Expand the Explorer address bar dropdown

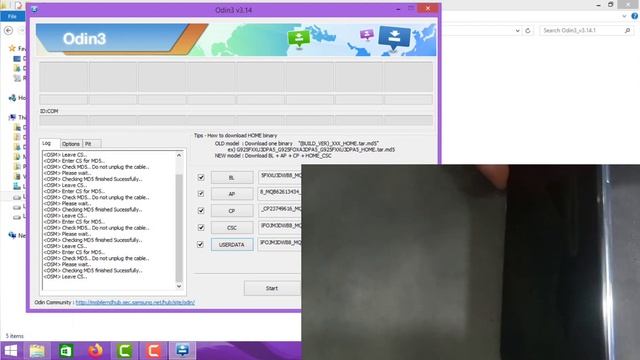click(518, 31)
